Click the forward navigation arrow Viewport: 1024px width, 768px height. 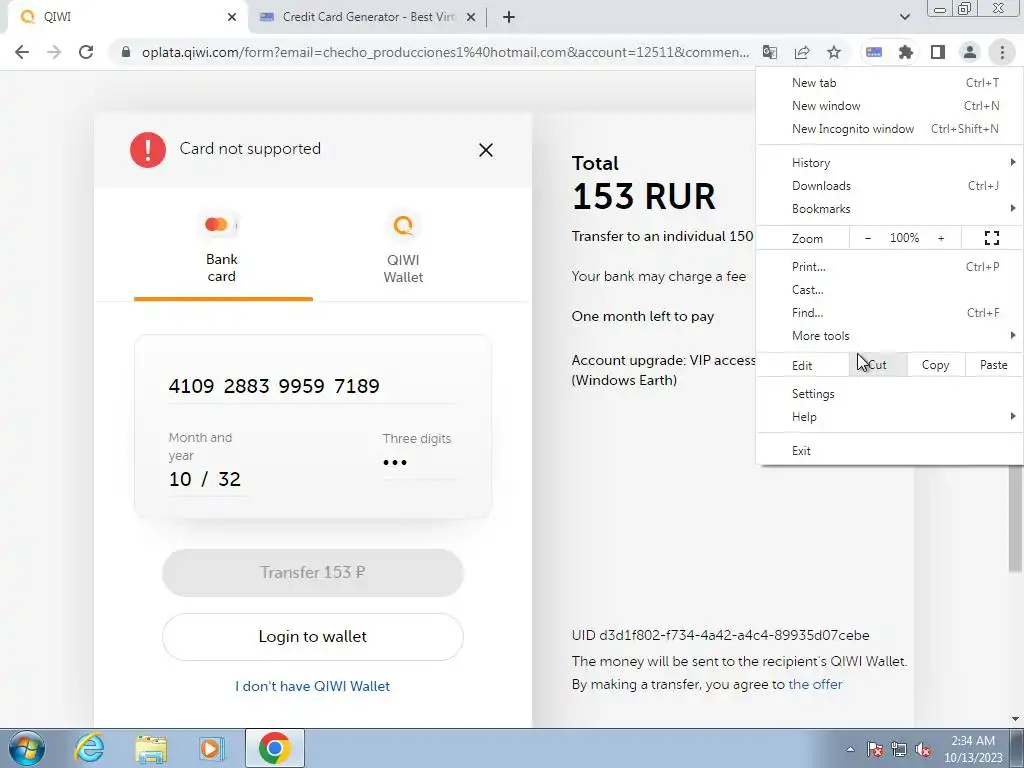coord(54,52)
